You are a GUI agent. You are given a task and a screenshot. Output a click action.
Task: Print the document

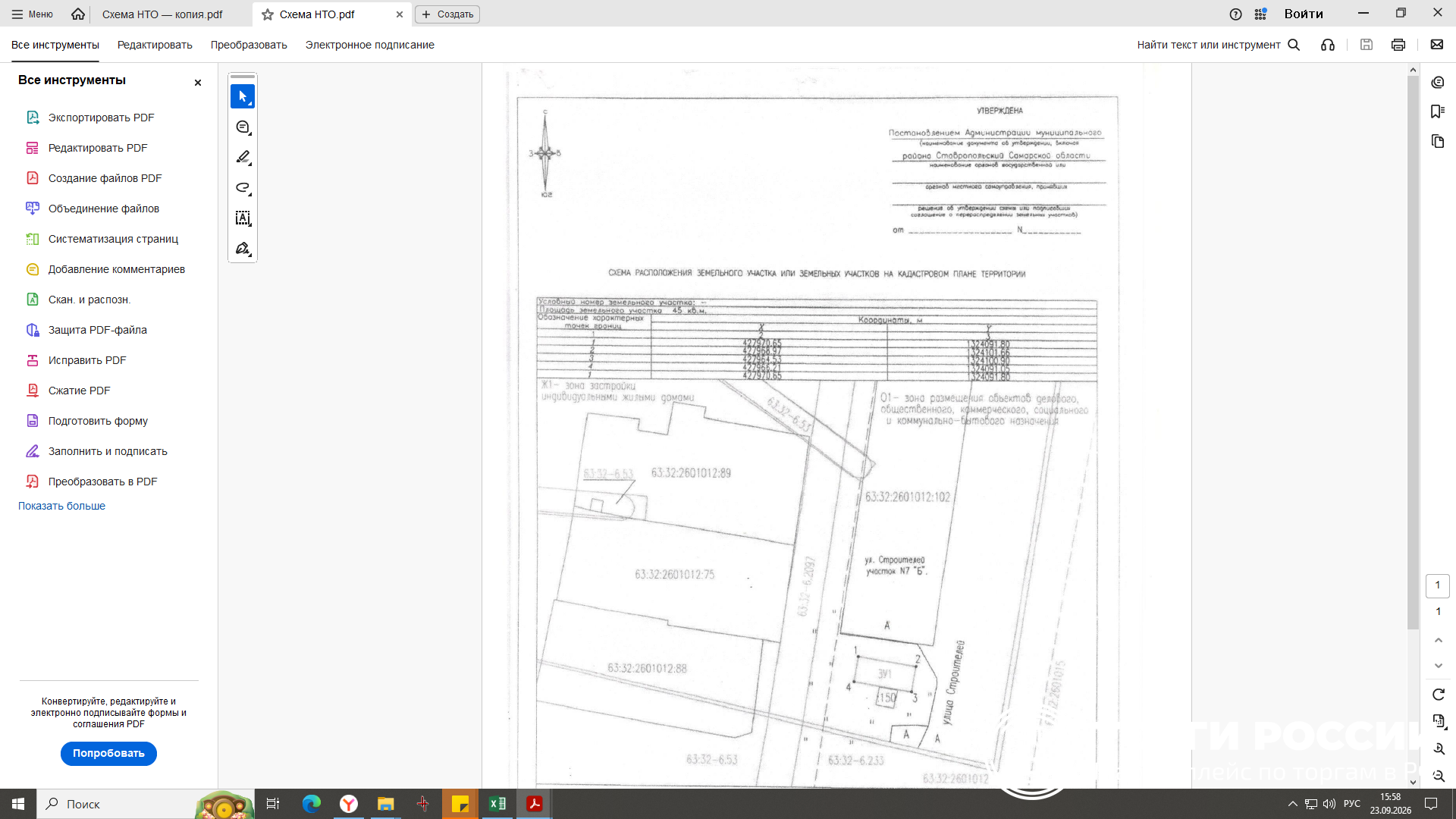pyautogui.click(x=1398, y=45)
